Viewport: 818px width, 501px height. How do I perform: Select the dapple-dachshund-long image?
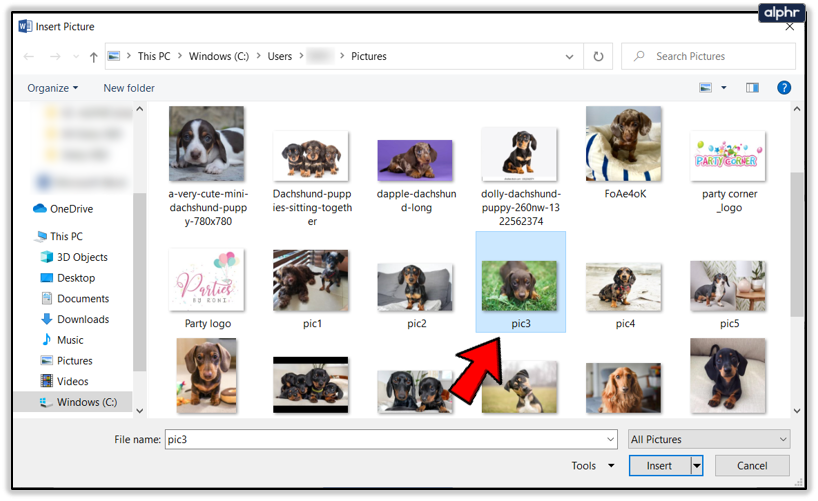click(x=415, y=160)
